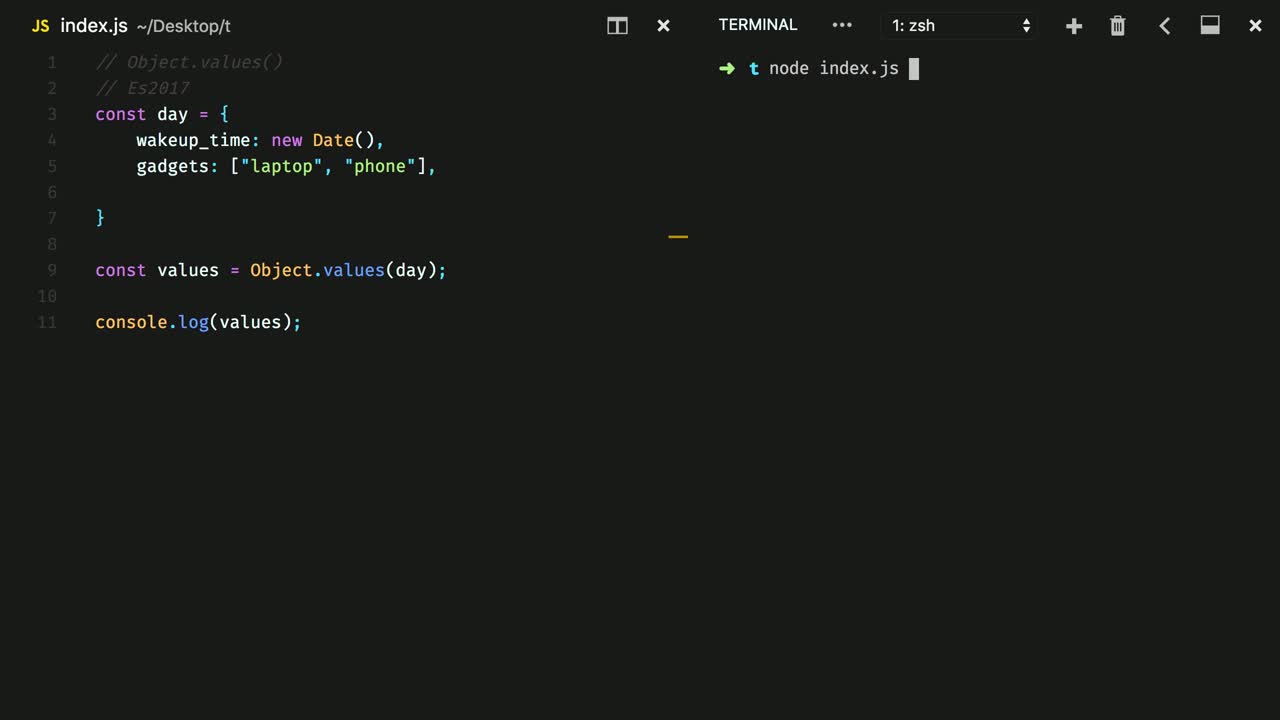Screen dimensions: 1280x720
Task: Toggle the terminal panel layout icon
Action: (x=1210, y=26)
